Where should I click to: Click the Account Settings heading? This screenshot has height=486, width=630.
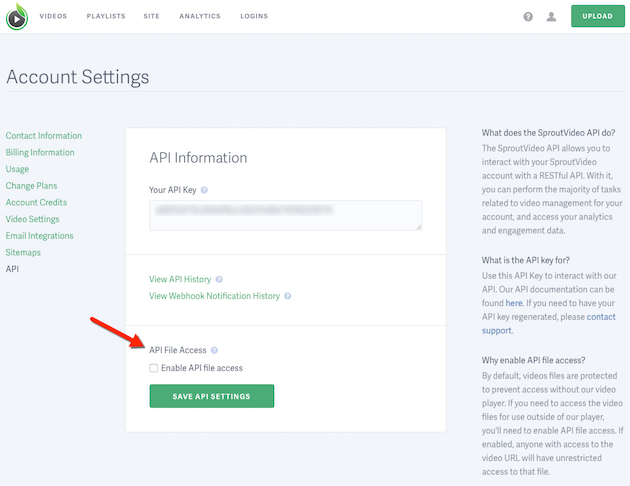click(x=78, y=77)
